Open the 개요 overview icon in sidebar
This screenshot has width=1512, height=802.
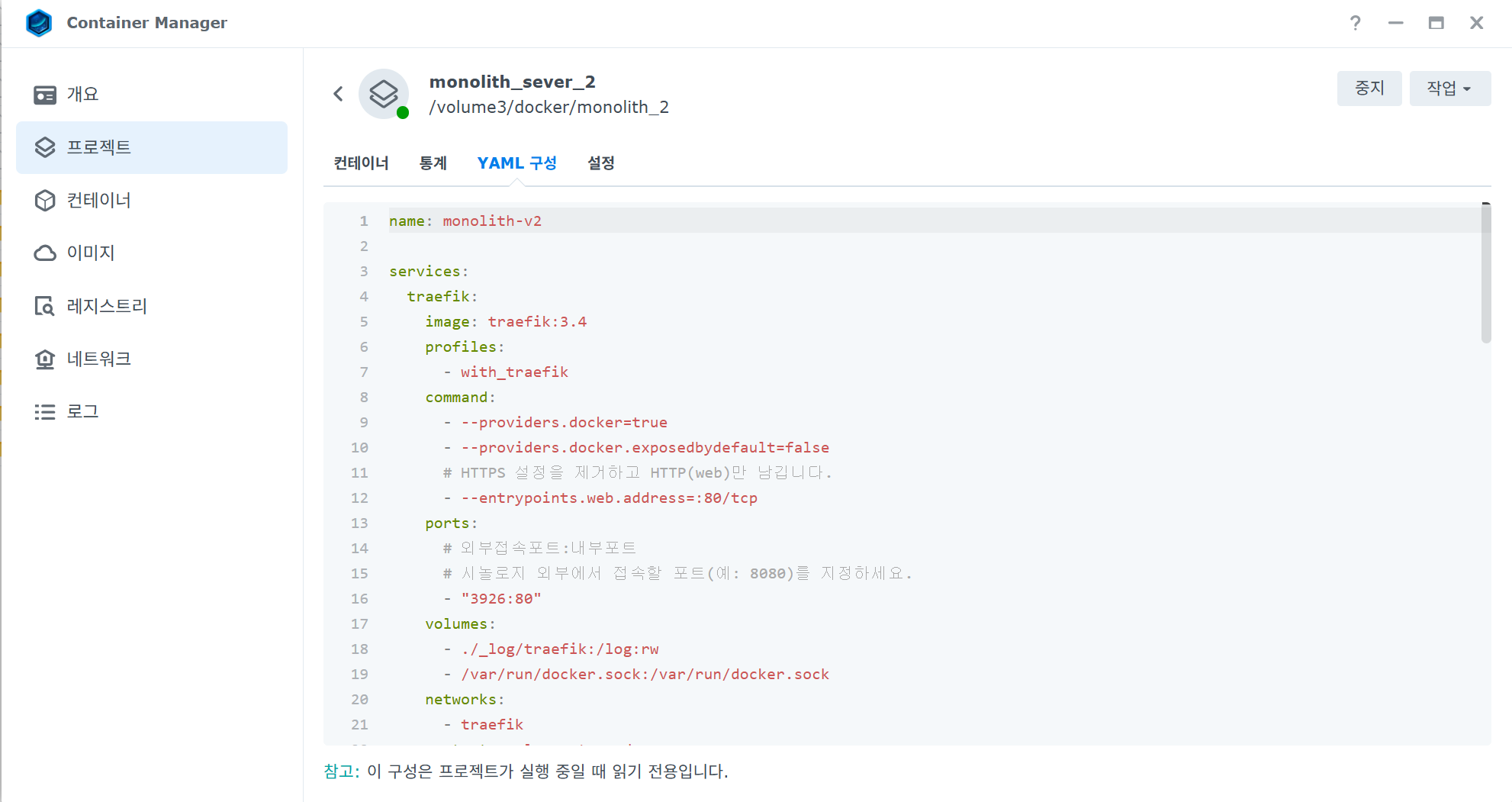[x=45, y=95]
